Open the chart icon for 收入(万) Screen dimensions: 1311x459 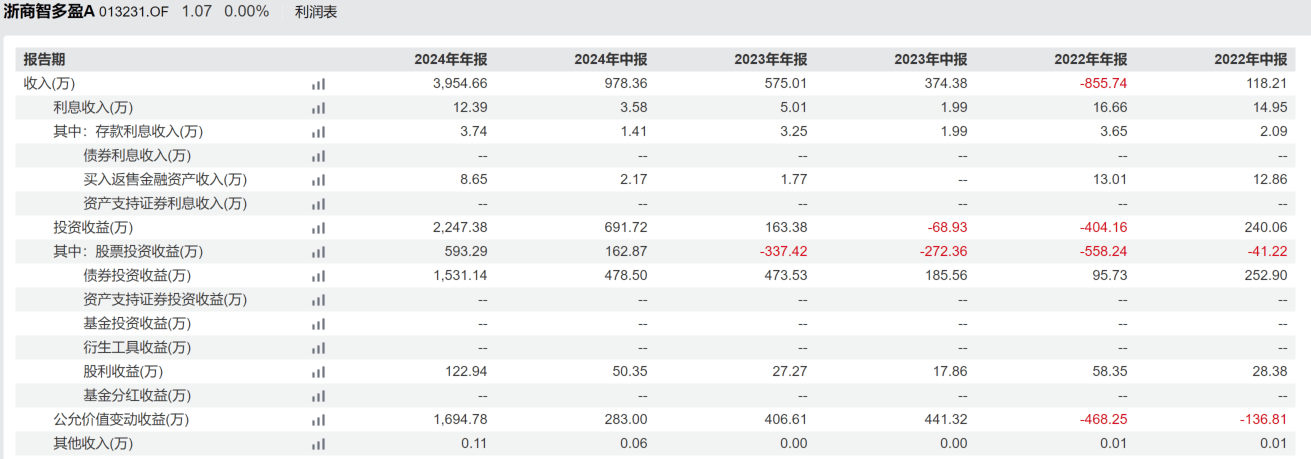tap(318, 84)
